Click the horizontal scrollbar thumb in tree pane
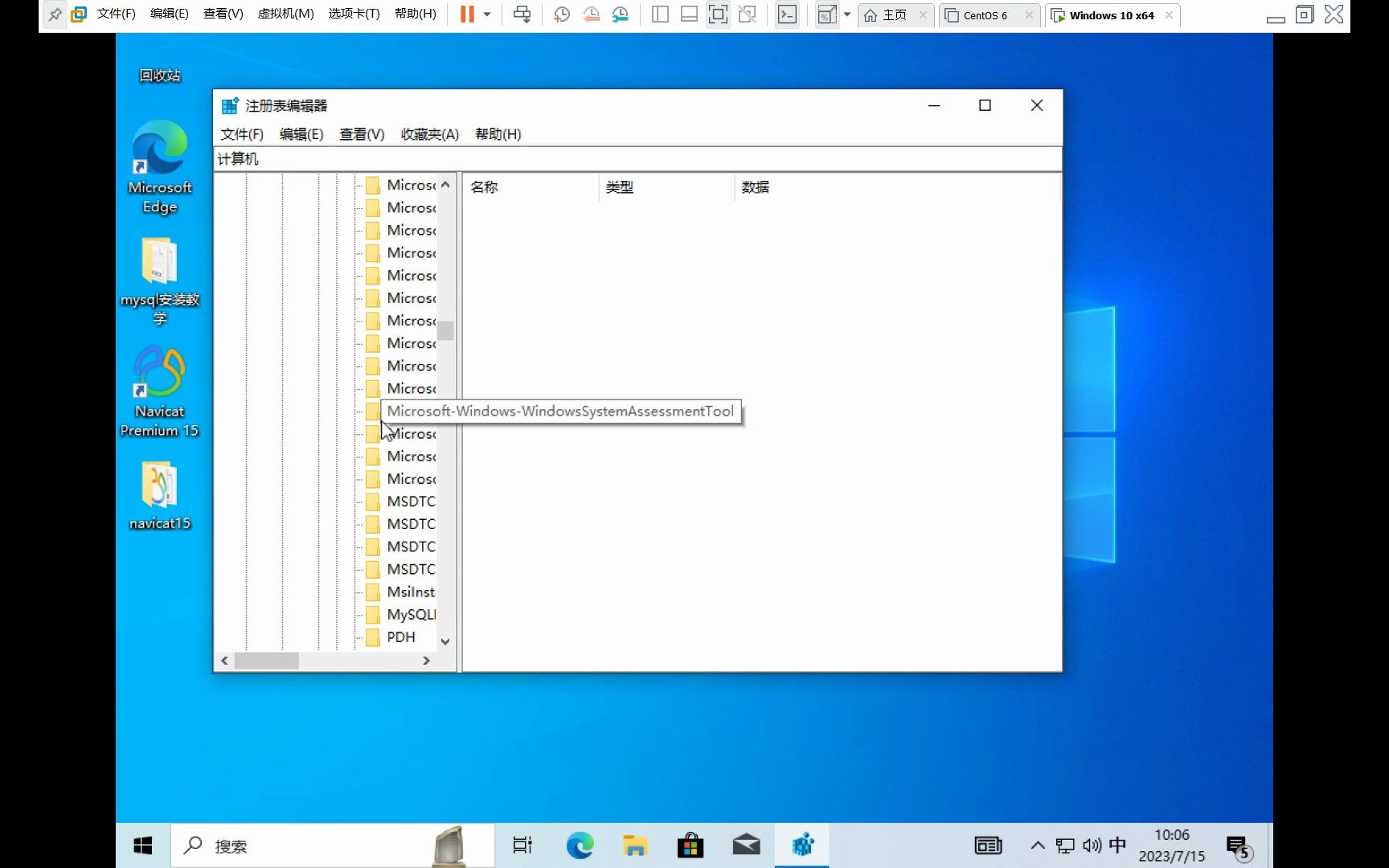1389x868 pixels. point(267,661)
